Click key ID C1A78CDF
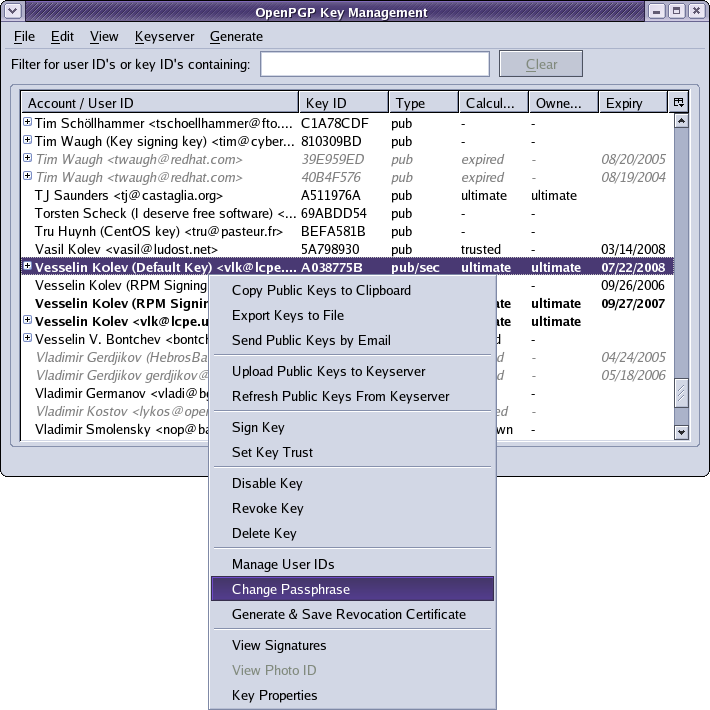Screen dimensions: 710x710 pos(335,123)
